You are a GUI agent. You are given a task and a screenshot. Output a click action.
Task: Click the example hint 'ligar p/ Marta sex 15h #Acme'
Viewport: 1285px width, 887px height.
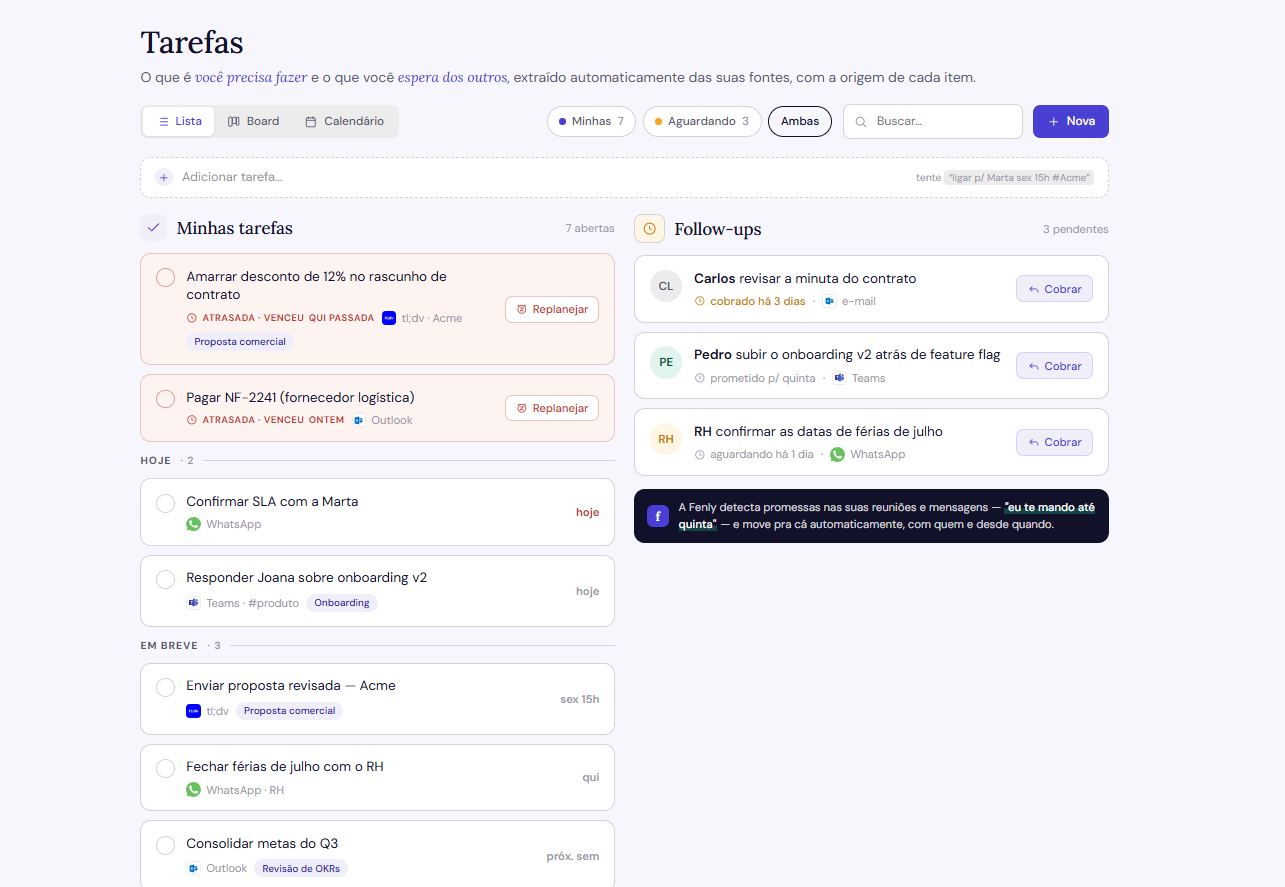pos(1019,177)
